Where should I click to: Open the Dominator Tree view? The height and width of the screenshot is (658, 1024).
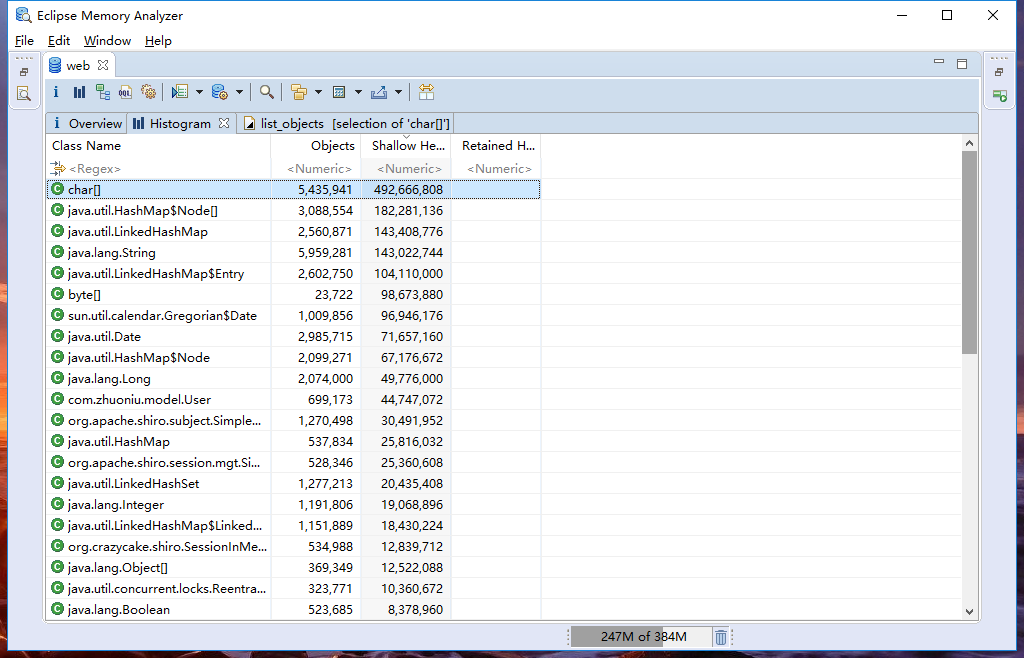click(103, 92)
